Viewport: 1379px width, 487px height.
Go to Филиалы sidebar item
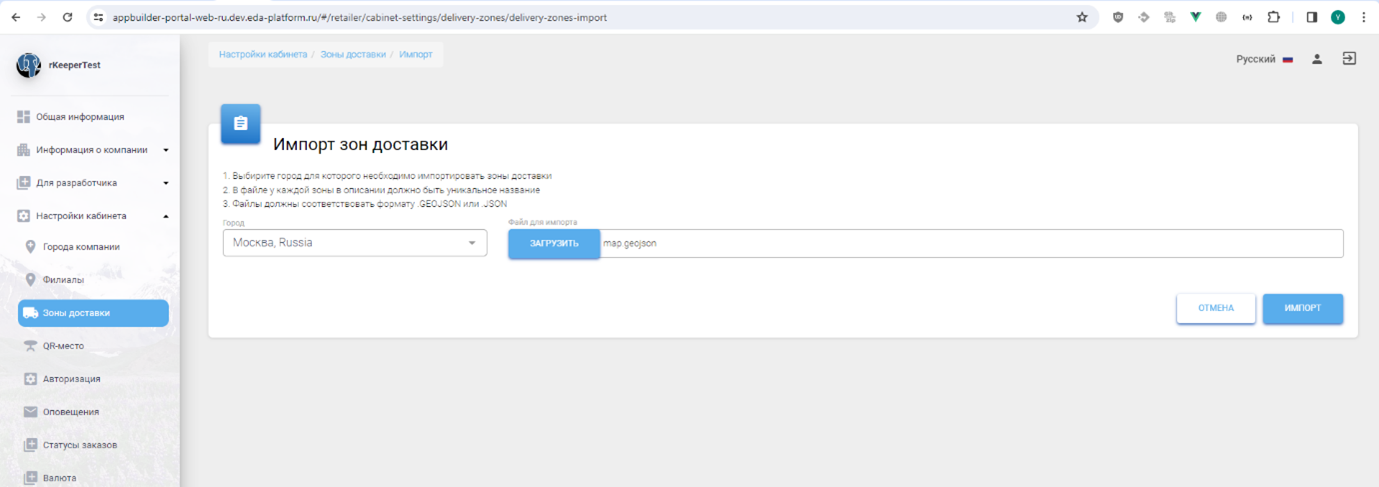(x=63, y=280)
